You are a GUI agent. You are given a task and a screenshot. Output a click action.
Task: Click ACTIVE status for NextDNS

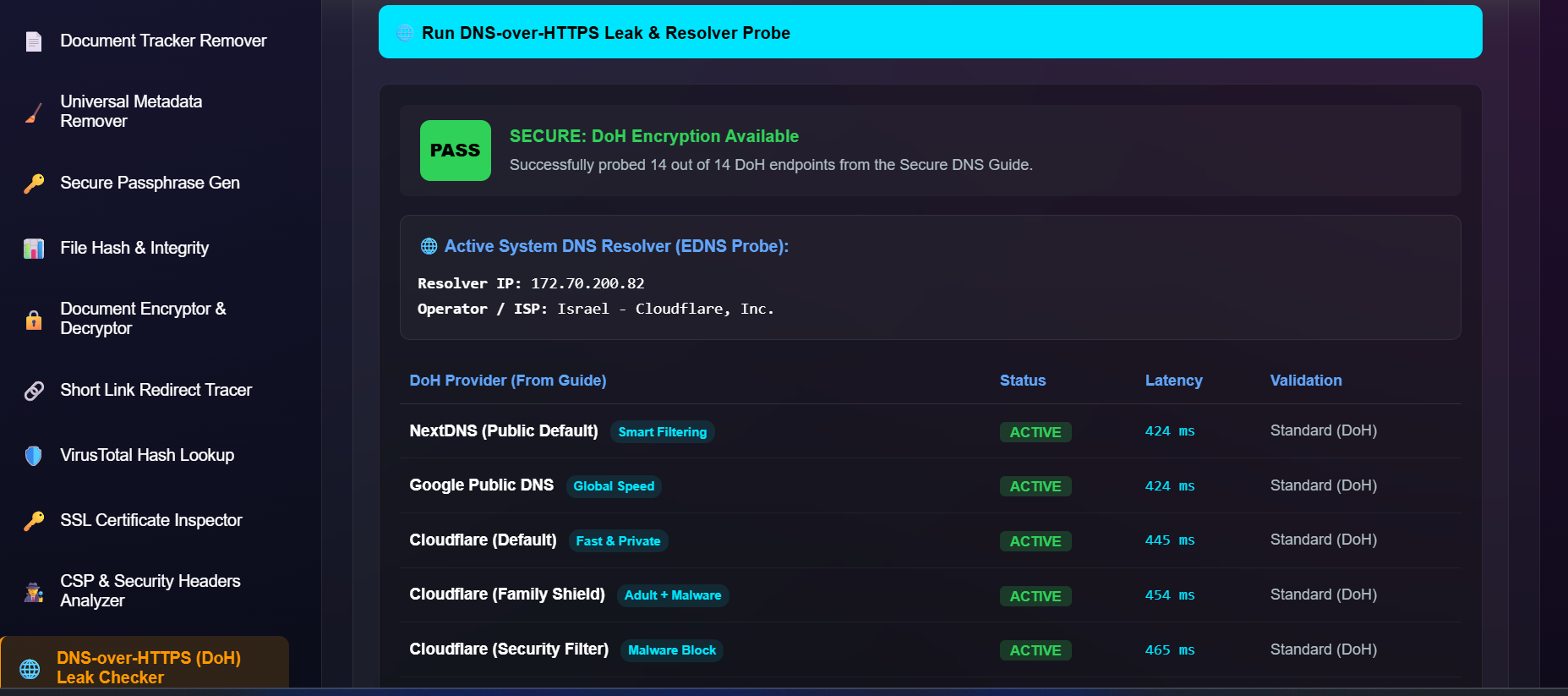[1035, 432]
